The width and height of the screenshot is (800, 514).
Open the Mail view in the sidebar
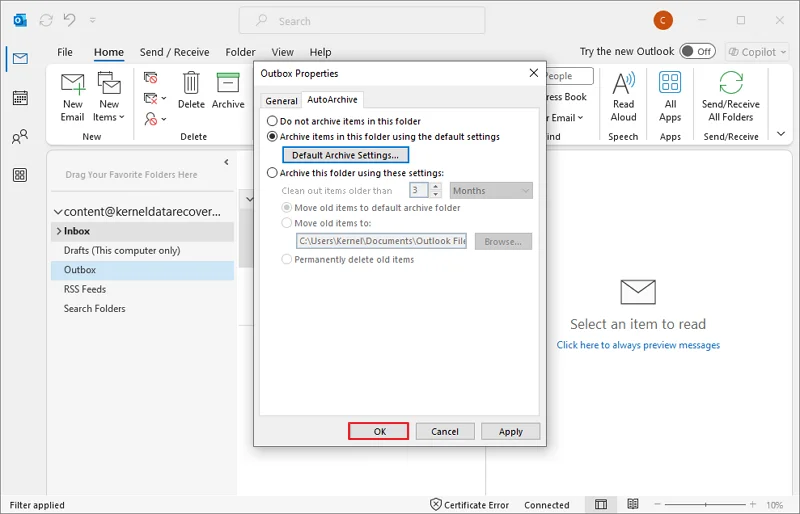pyautogui.click(x=20, y=59)
